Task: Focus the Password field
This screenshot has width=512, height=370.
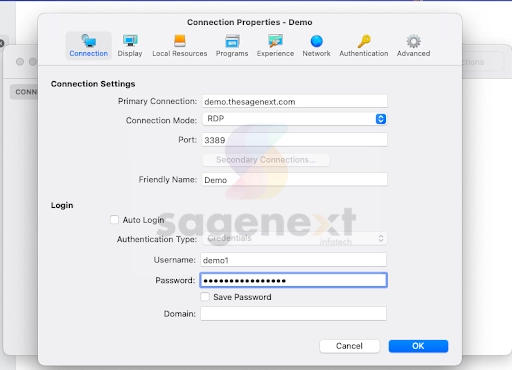Action: pyautogui.click(x=293, y=280)
